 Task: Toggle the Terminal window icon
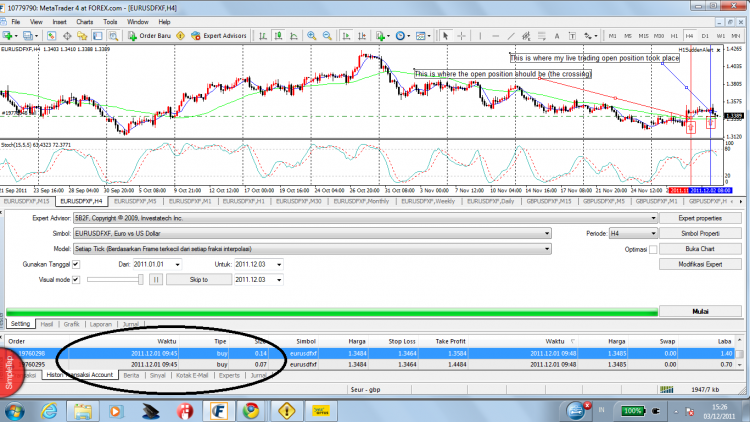[x=98, y=36]
